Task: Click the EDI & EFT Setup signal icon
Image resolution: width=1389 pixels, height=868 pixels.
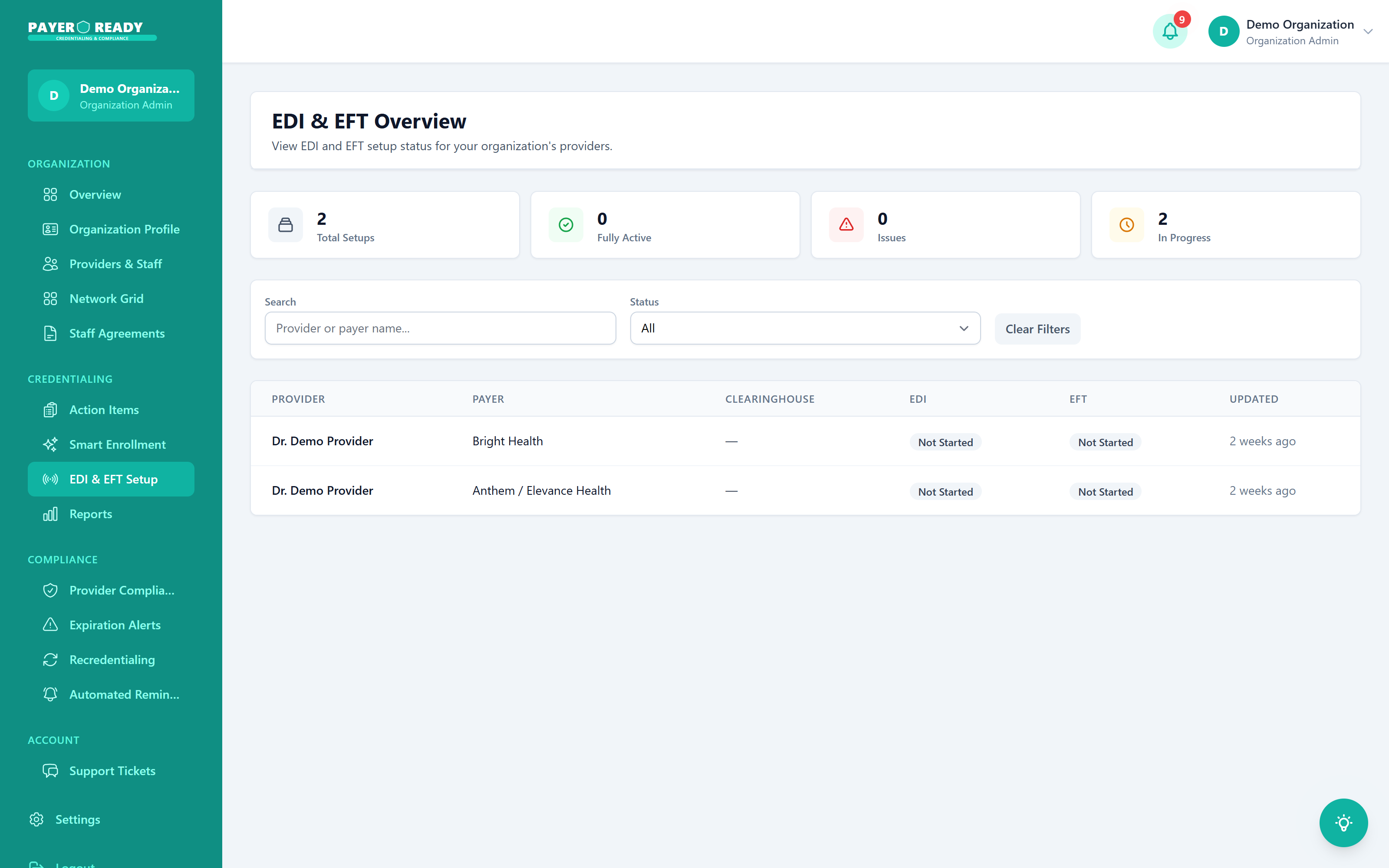Action: [50, 479]
